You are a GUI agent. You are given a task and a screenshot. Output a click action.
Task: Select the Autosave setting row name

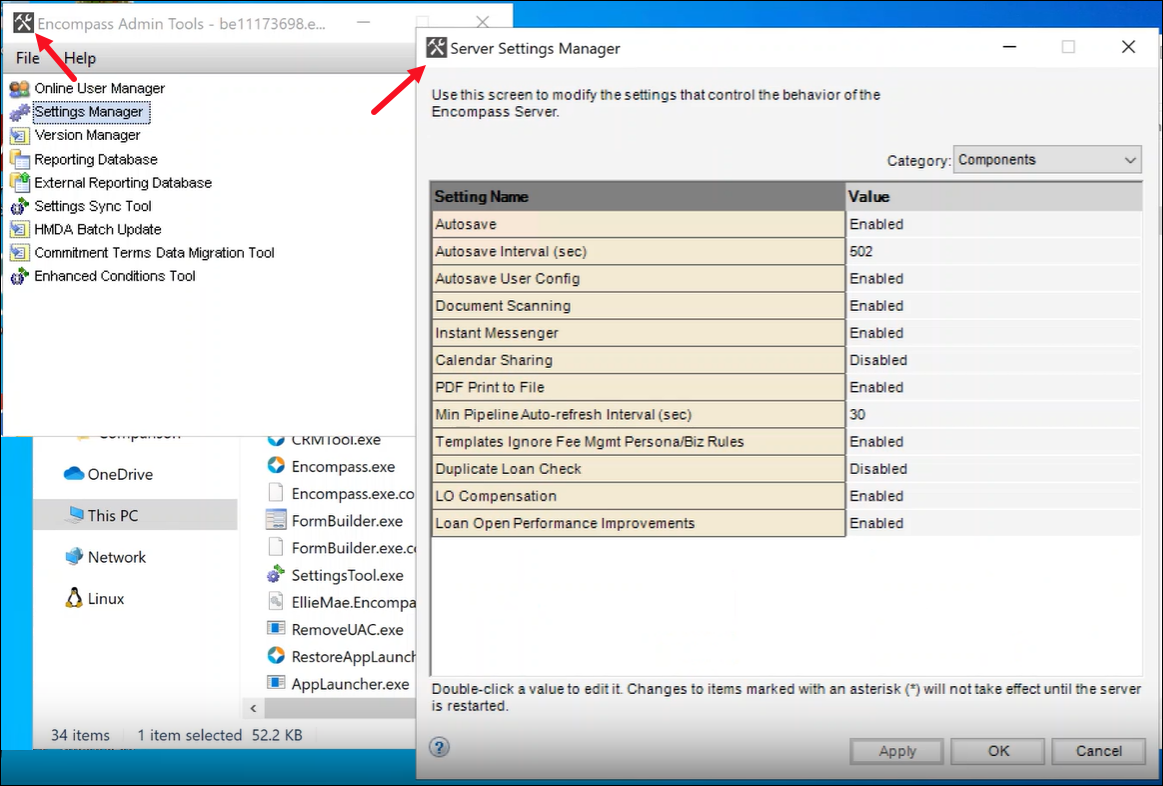638,224
